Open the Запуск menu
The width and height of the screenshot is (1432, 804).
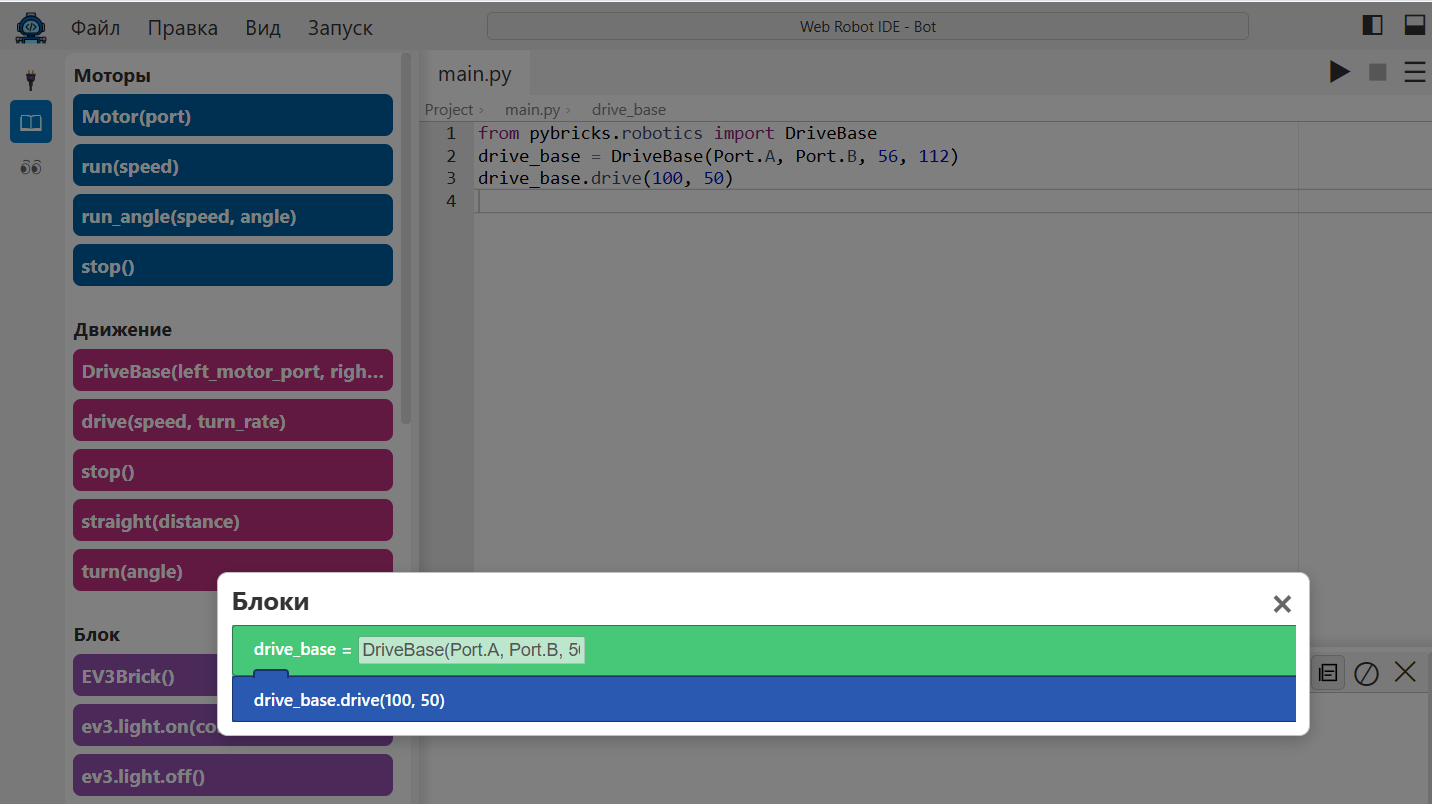(x=340, y=28)
